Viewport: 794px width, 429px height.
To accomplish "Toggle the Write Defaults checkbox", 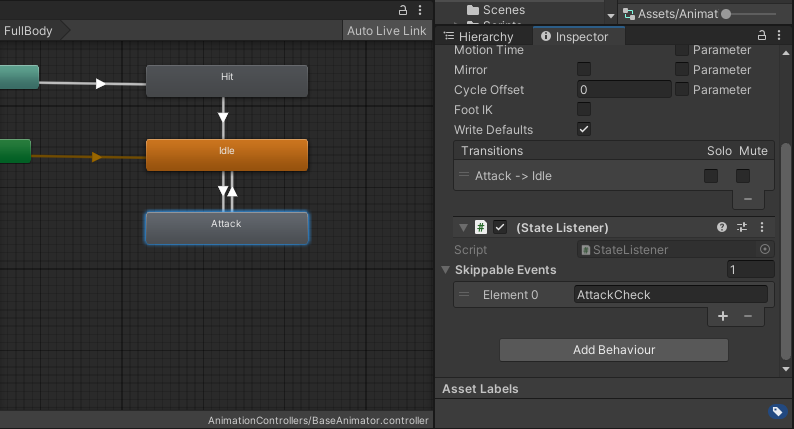I will pos(584,130).
